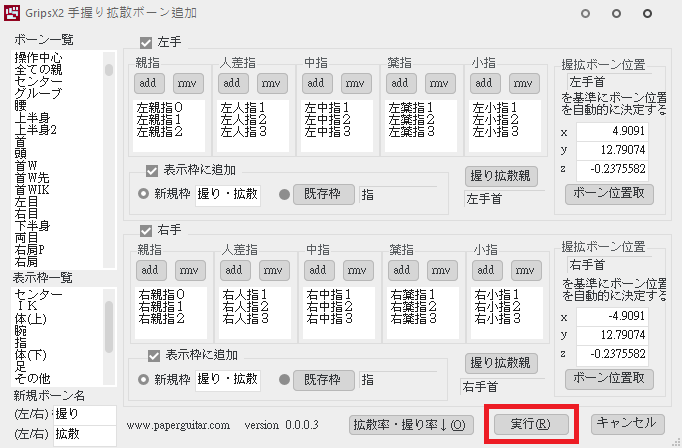The height and width of the screenshot is (448, 682).
Task: Toggle the 右手 checkbox
Action: [x=146, y=230]
